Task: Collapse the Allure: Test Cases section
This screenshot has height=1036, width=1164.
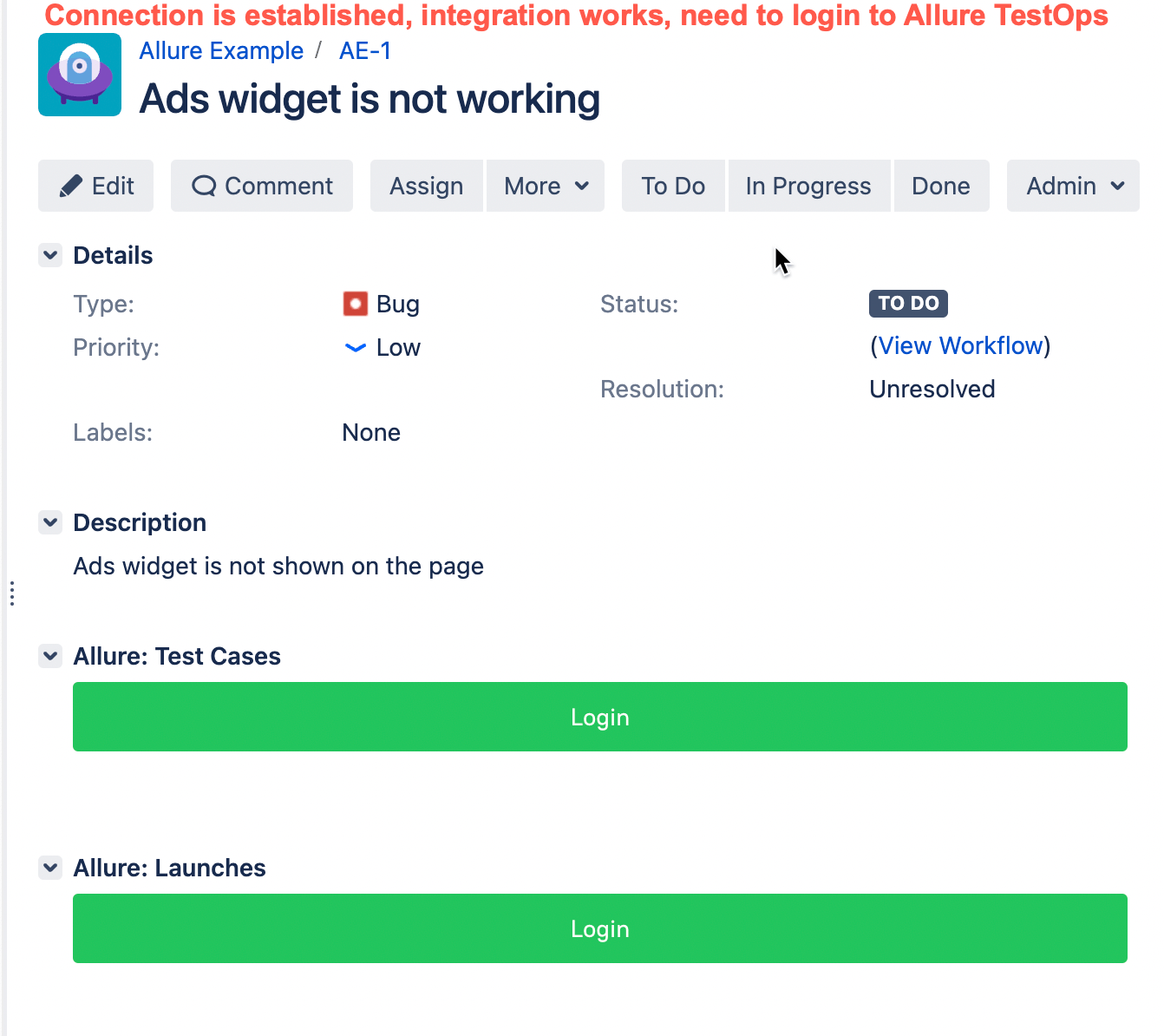Action: tap(50, 656)
